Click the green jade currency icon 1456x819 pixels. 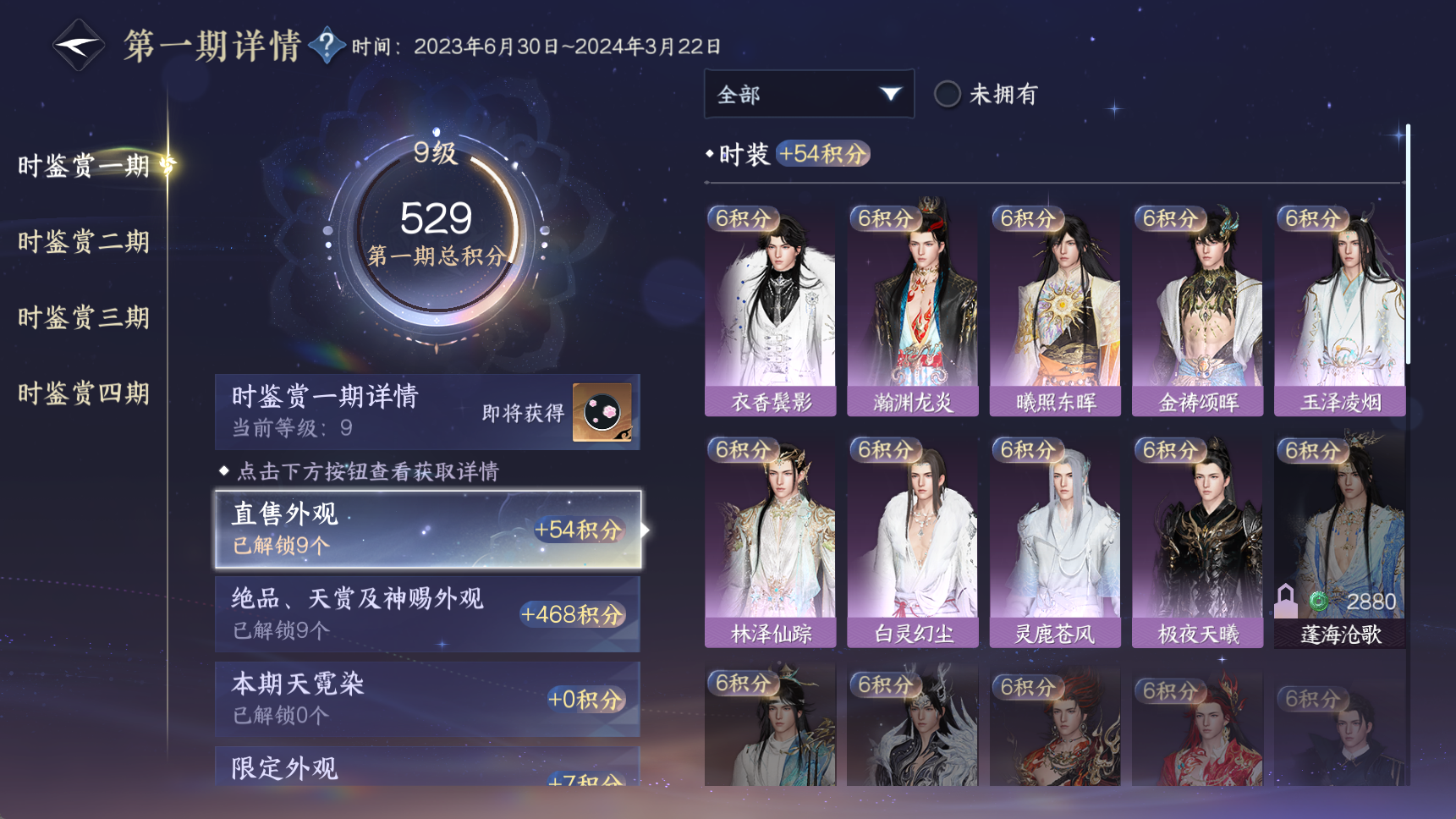tap(1318, 602)
